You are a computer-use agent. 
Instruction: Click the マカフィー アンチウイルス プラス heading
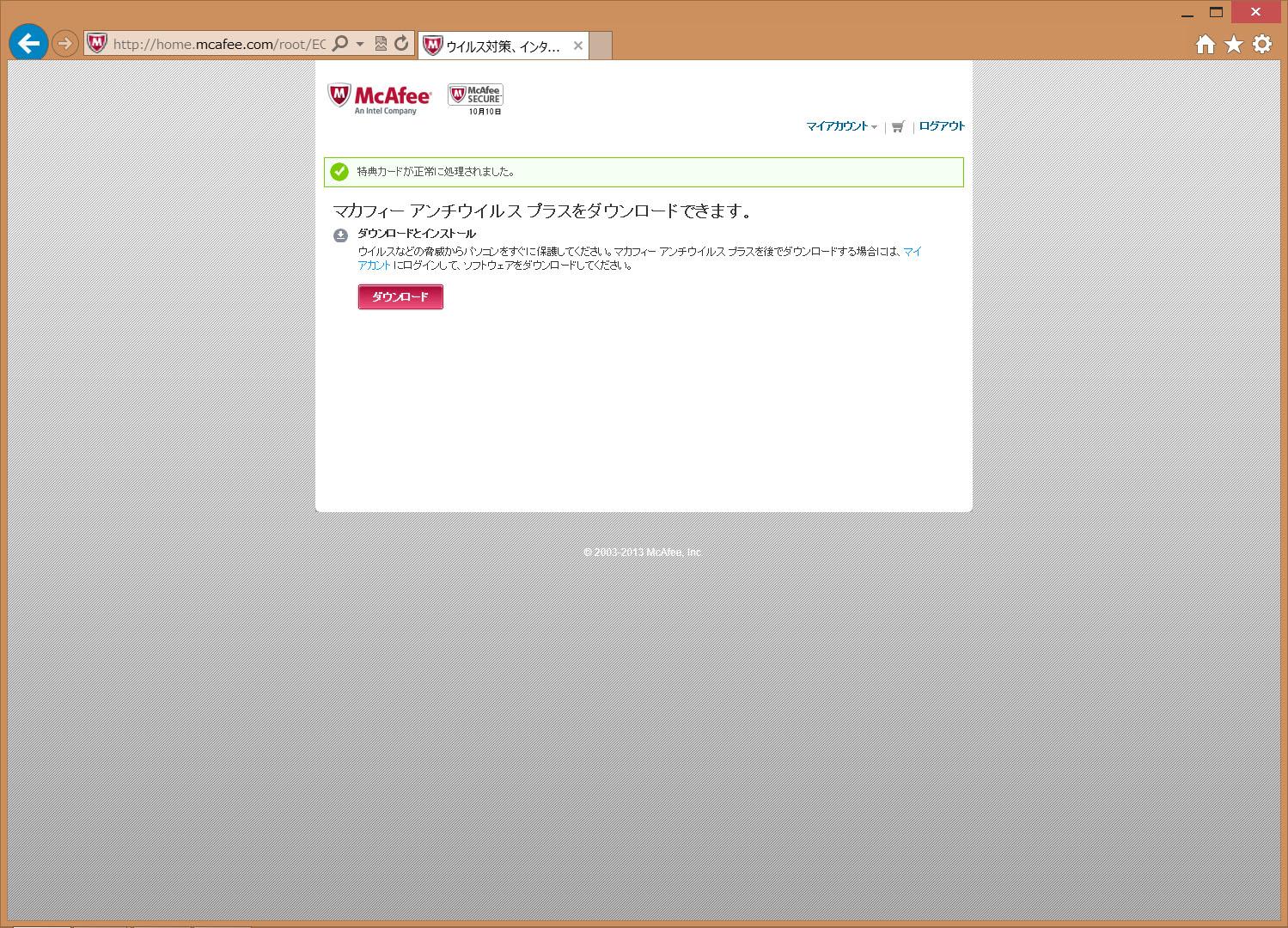pos(543,211)
